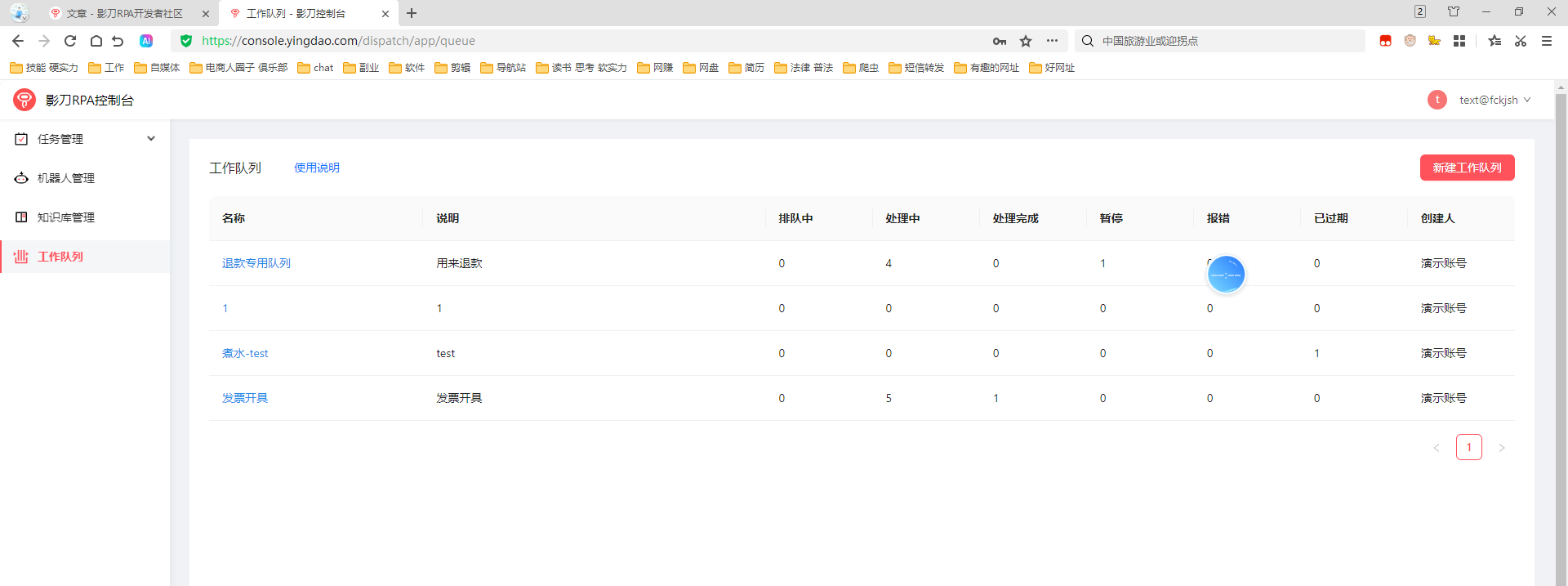Click the skin/theme shirt icon in title bar
This screenshot has width=1568, height=586.
1454,11
